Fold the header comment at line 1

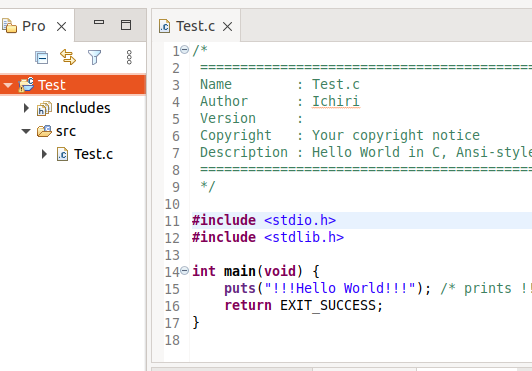coord(184,50)
